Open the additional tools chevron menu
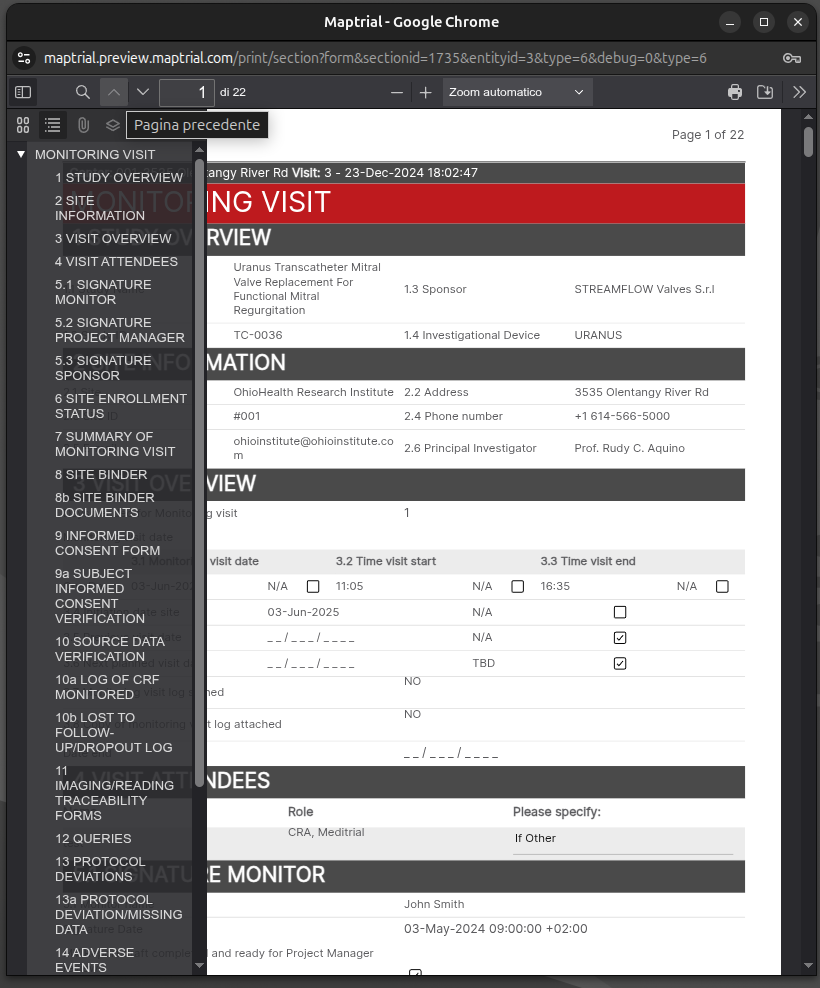820x988 pixels. tap(799, 93)
